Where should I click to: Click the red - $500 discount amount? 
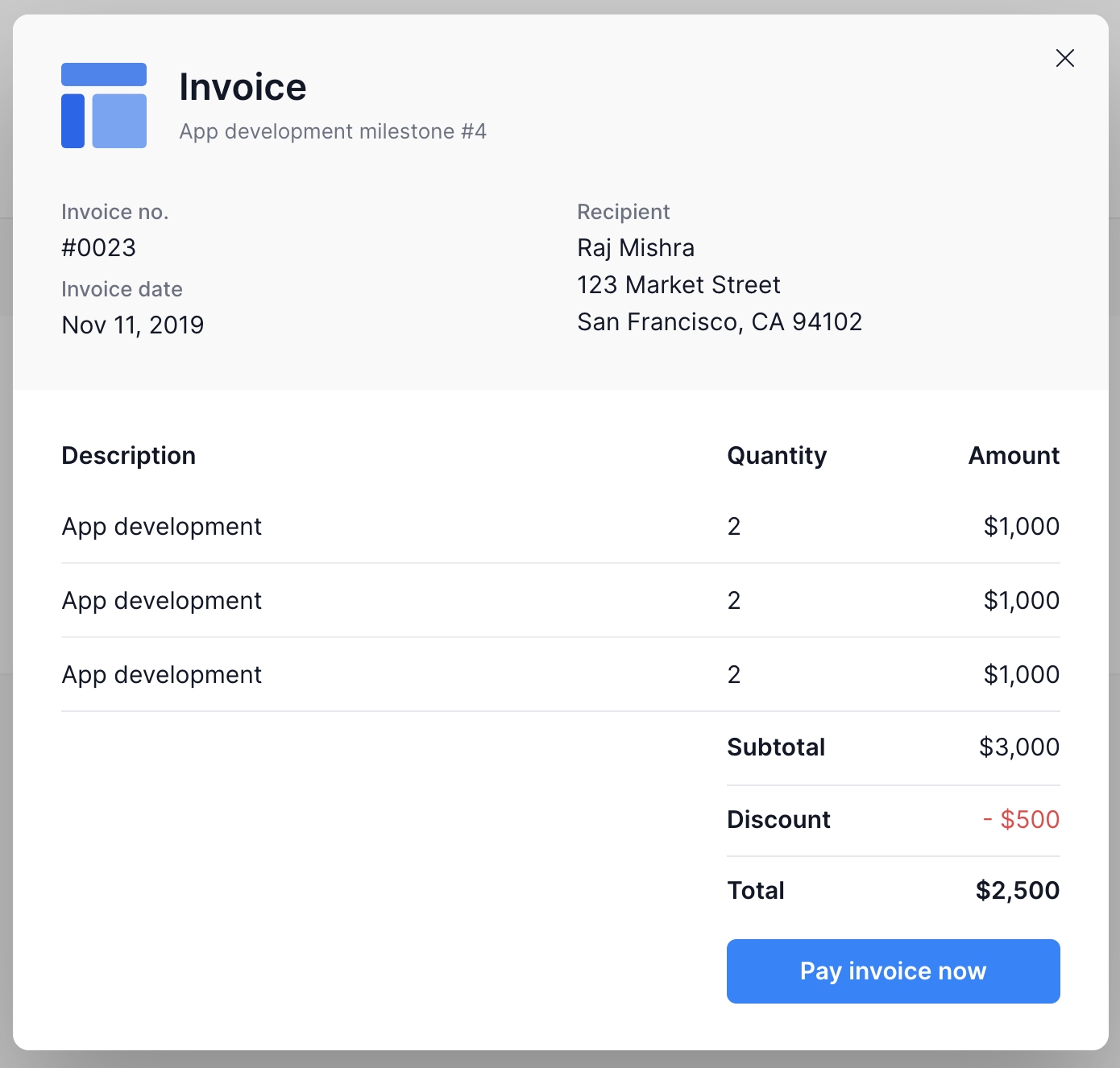[1020, 819]
